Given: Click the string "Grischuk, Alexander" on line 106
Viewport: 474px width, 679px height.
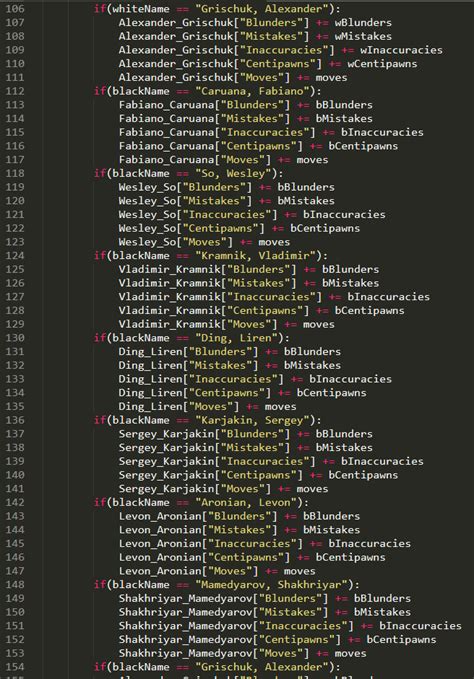Looking at the screenshot, I should point(262,9).
